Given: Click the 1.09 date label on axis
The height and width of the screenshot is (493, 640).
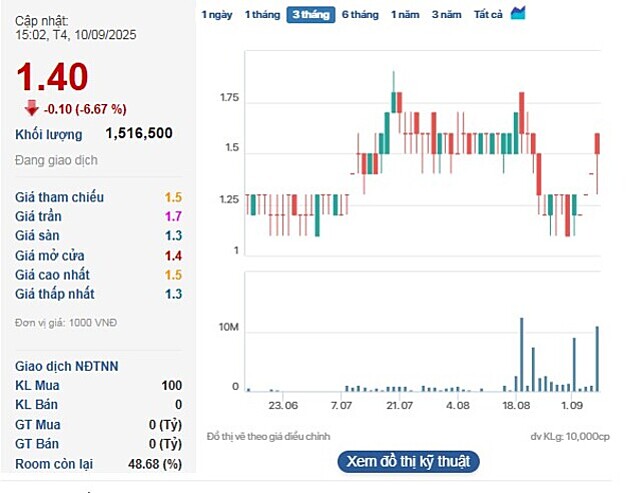Looking at the screenshot, I should tap(573, 405).
